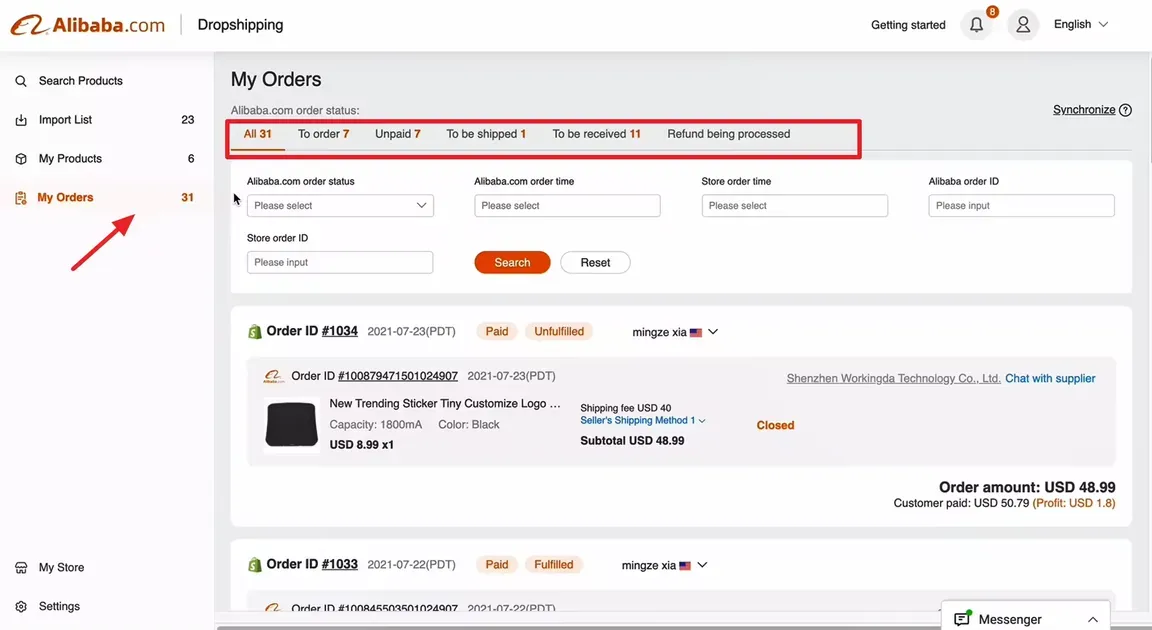Image resolution: width=1152 pixels, height=630 pixels.
Task: Open store Order ID #1033 link
Action: pos(339,564)
